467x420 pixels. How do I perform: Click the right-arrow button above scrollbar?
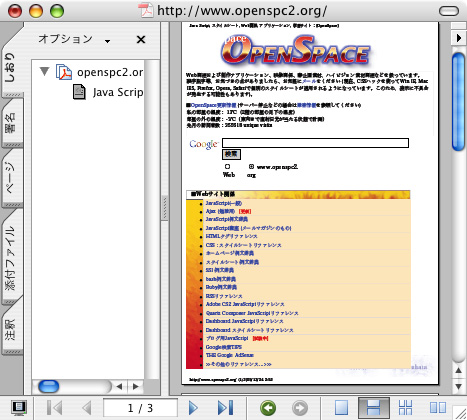(459, 38)
